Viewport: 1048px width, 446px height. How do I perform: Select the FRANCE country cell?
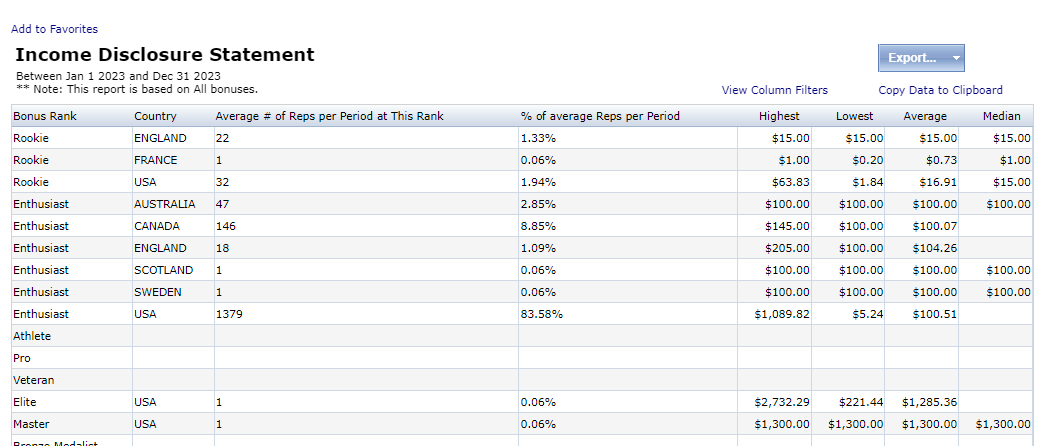[x=155, y=160]
